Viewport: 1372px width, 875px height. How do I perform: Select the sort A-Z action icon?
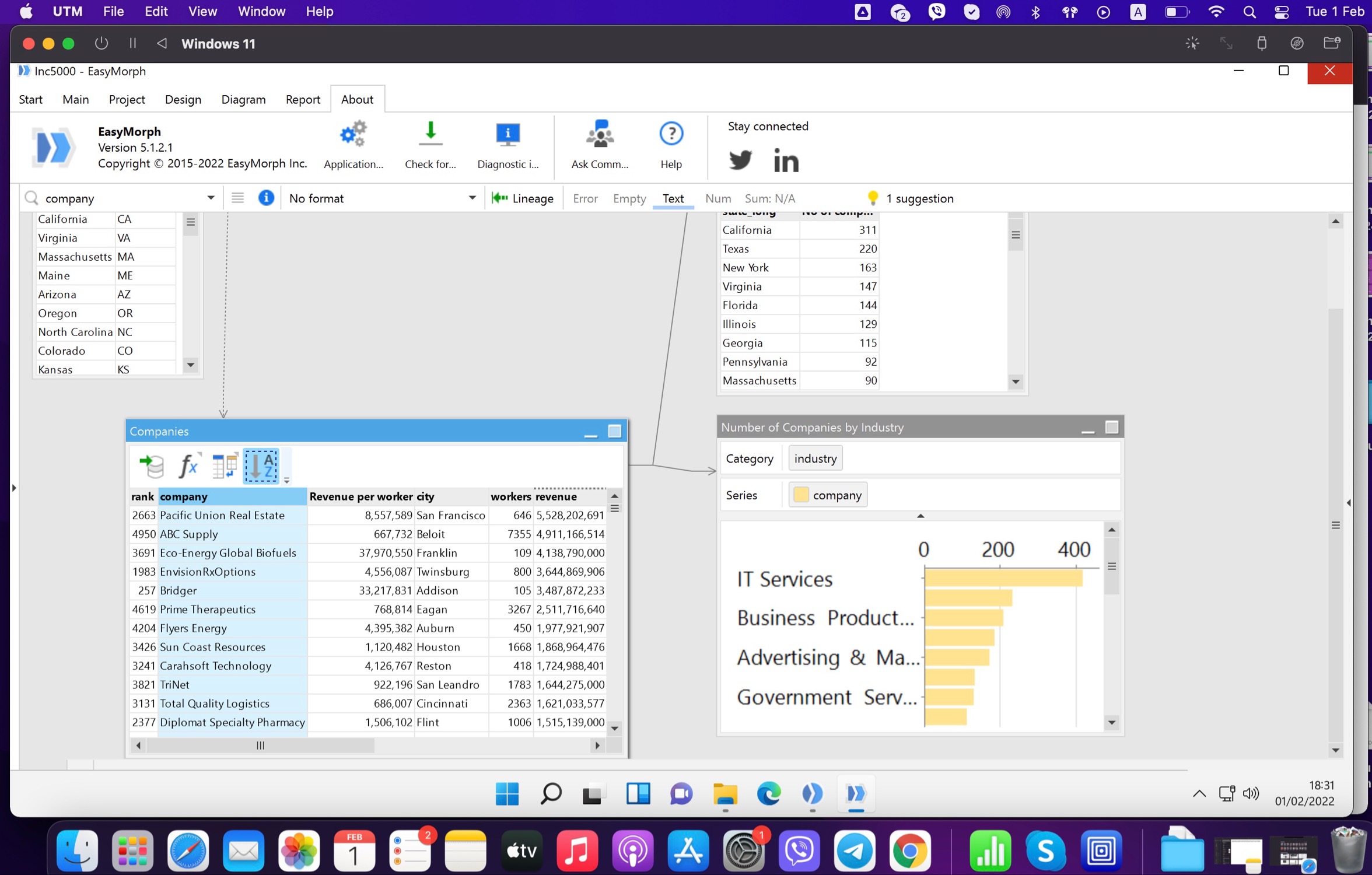point(261,466)
